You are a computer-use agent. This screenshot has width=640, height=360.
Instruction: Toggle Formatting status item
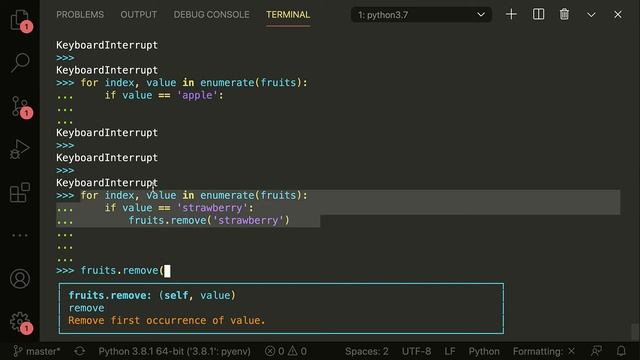coord(544,351)
